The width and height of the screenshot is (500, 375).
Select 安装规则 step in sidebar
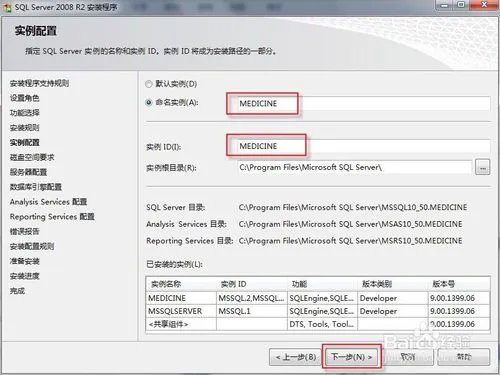tap(24, 128)
